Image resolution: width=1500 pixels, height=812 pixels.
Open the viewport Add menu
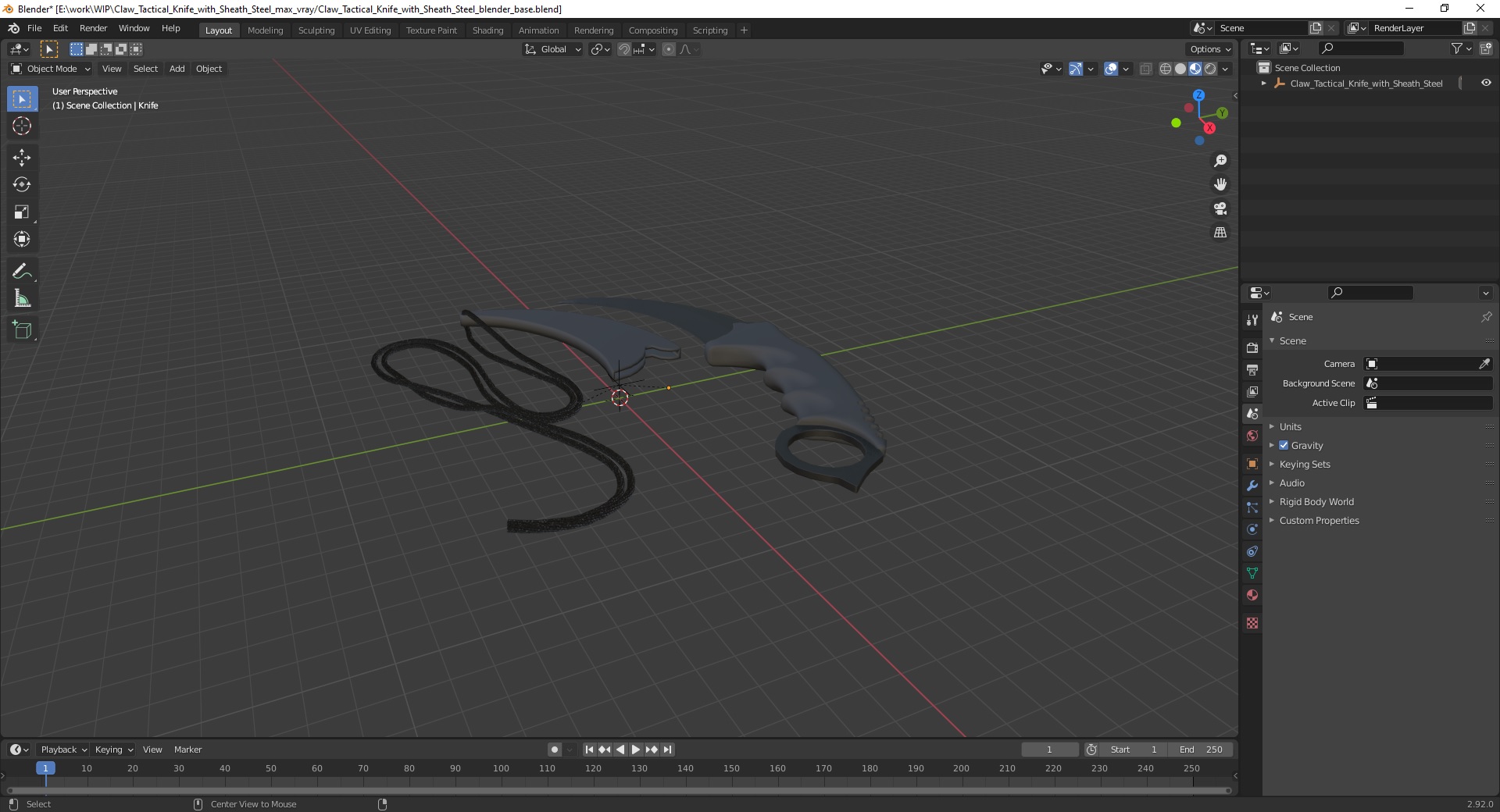point(177,69)
